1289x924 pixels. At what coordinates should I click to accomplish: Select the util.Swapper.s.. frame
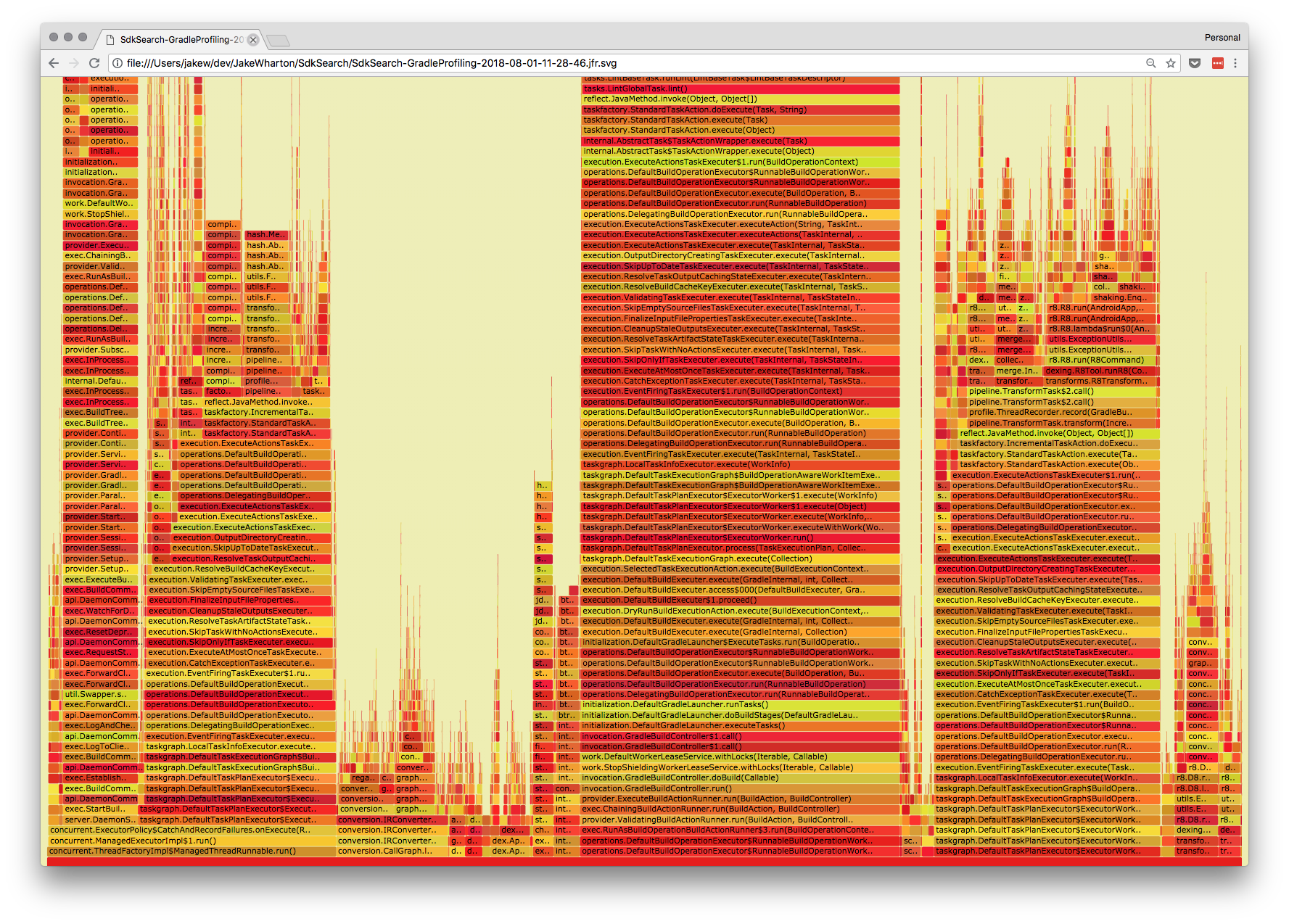(100, 694)
